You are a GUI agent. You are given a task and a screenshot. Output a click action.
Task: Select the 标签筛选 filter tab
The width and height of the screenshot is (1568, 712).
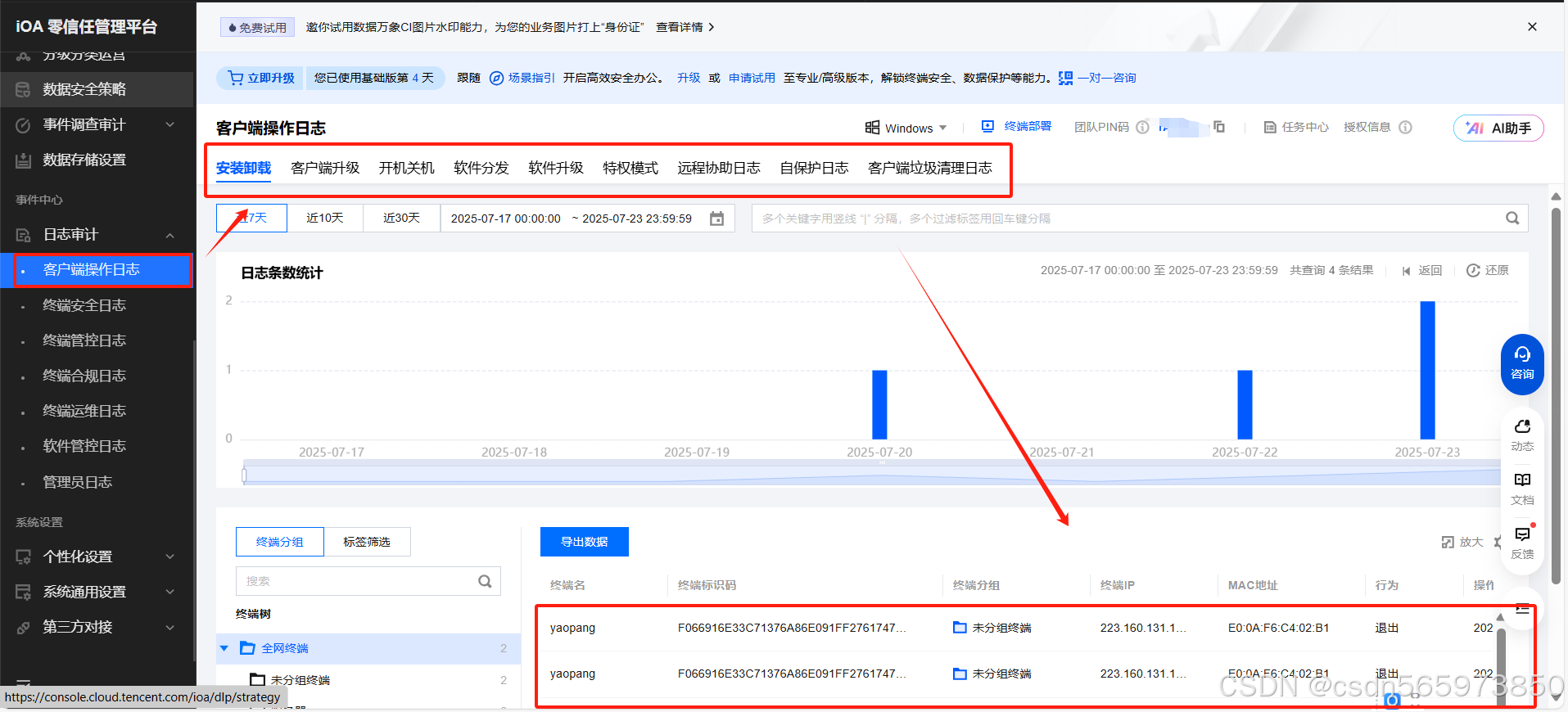[x=367, y=542]
